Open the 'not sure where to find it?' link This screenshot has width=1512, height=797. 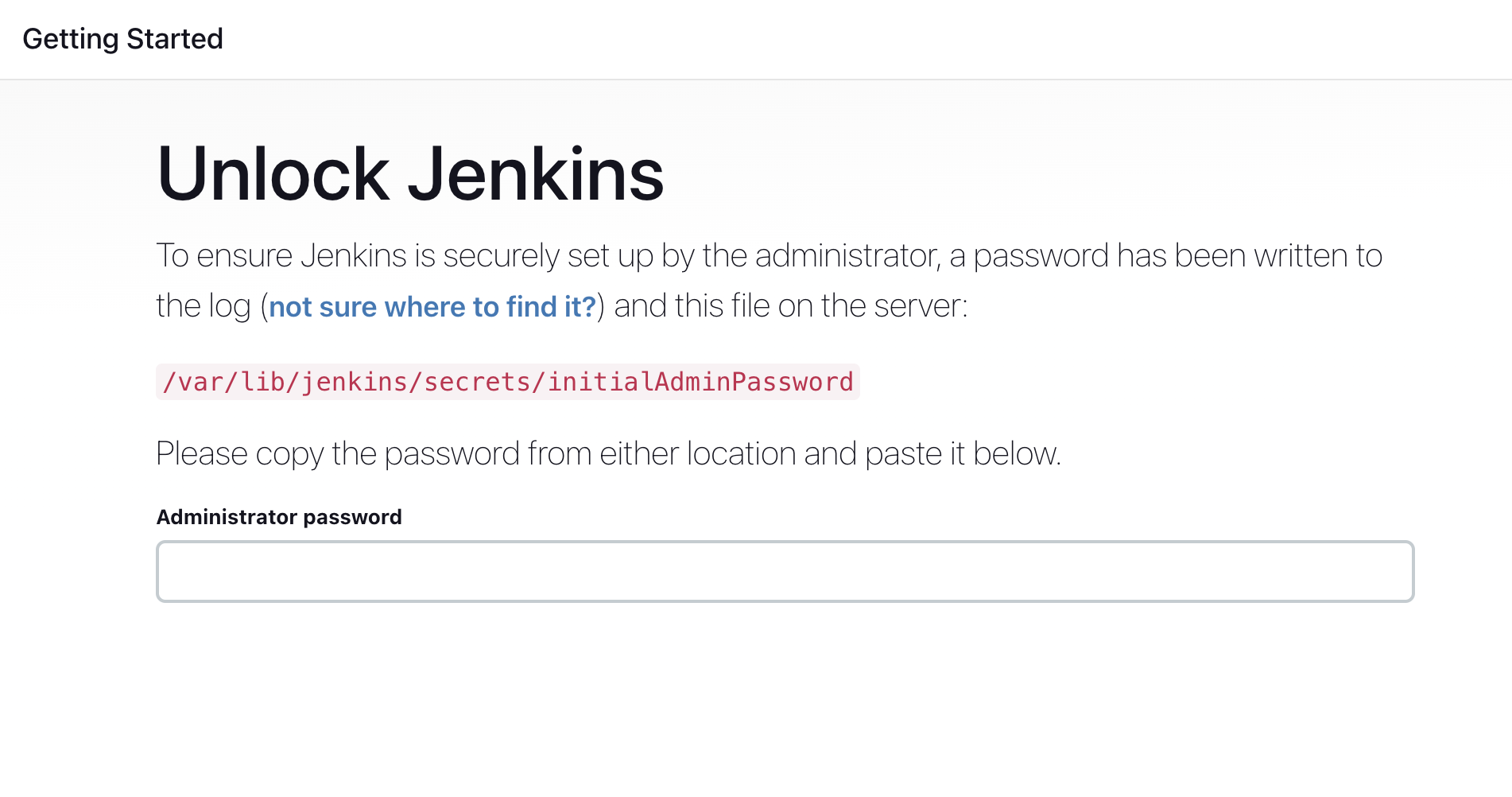click(x=432, y=306)
